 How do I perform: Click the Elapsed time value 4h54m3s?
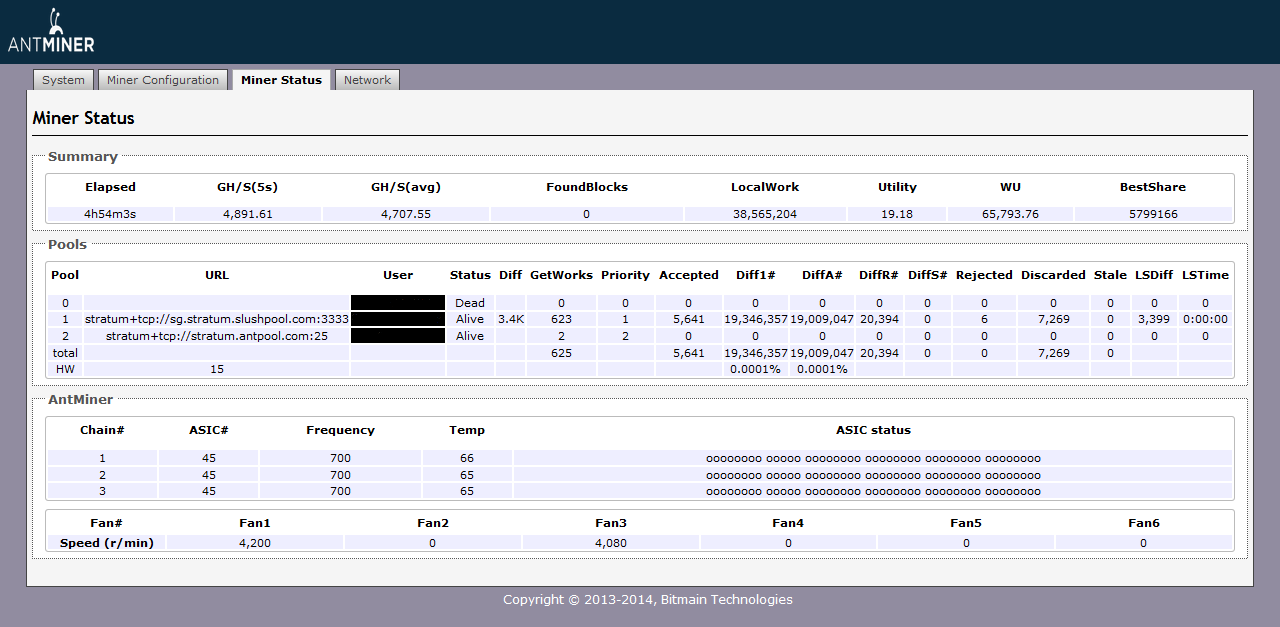coord(110,214)
